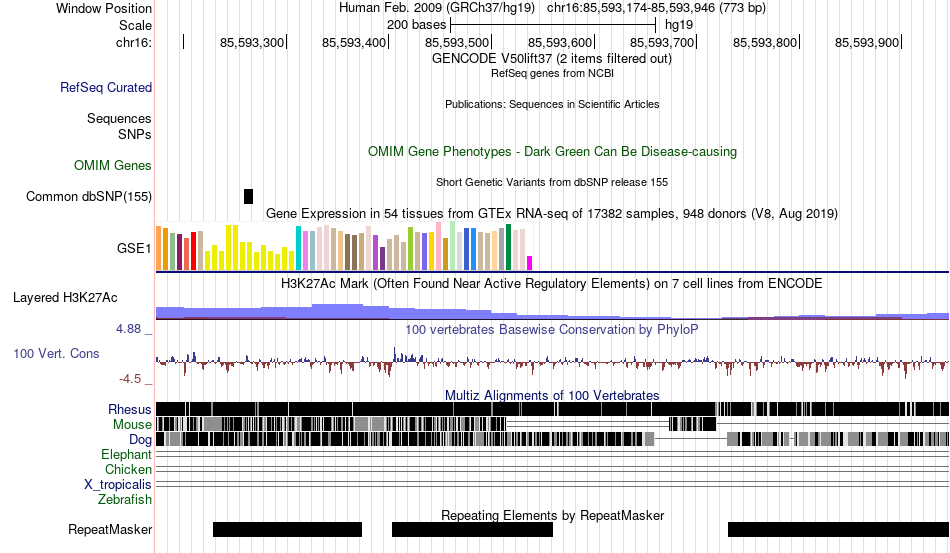
Task: Click the 85,593,800 ruler position label
Action: tap(765, 42)
